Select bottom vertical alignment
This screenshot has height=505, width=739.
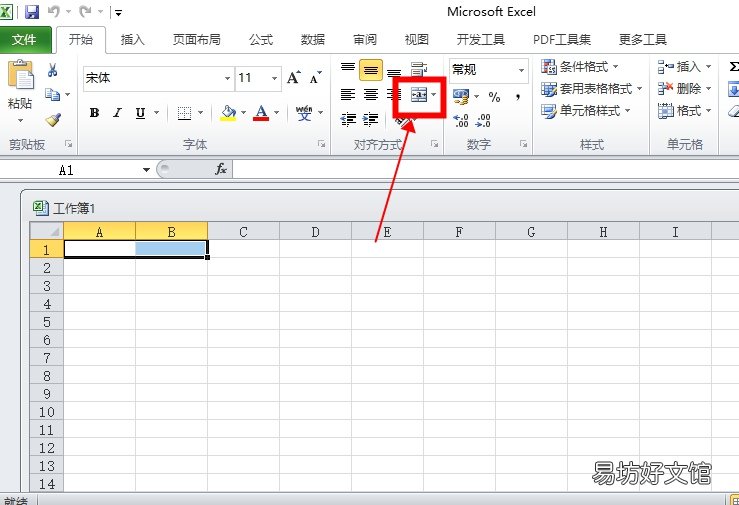394,71
